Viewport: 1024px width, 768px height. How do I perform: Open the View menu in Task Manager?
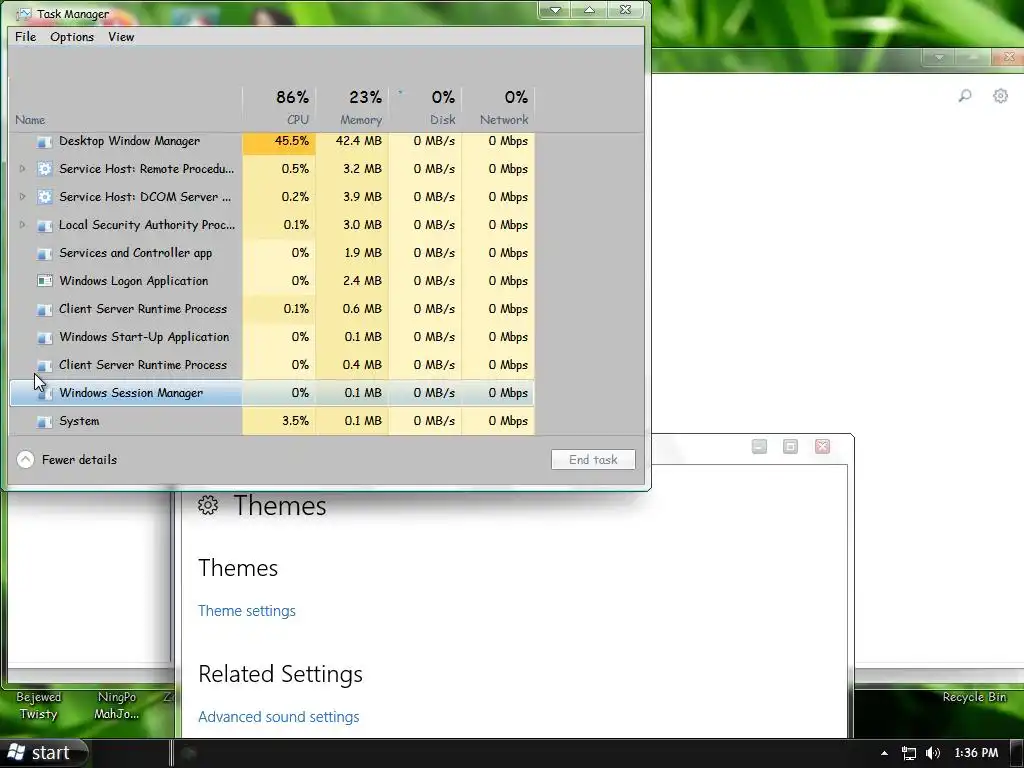121,37
